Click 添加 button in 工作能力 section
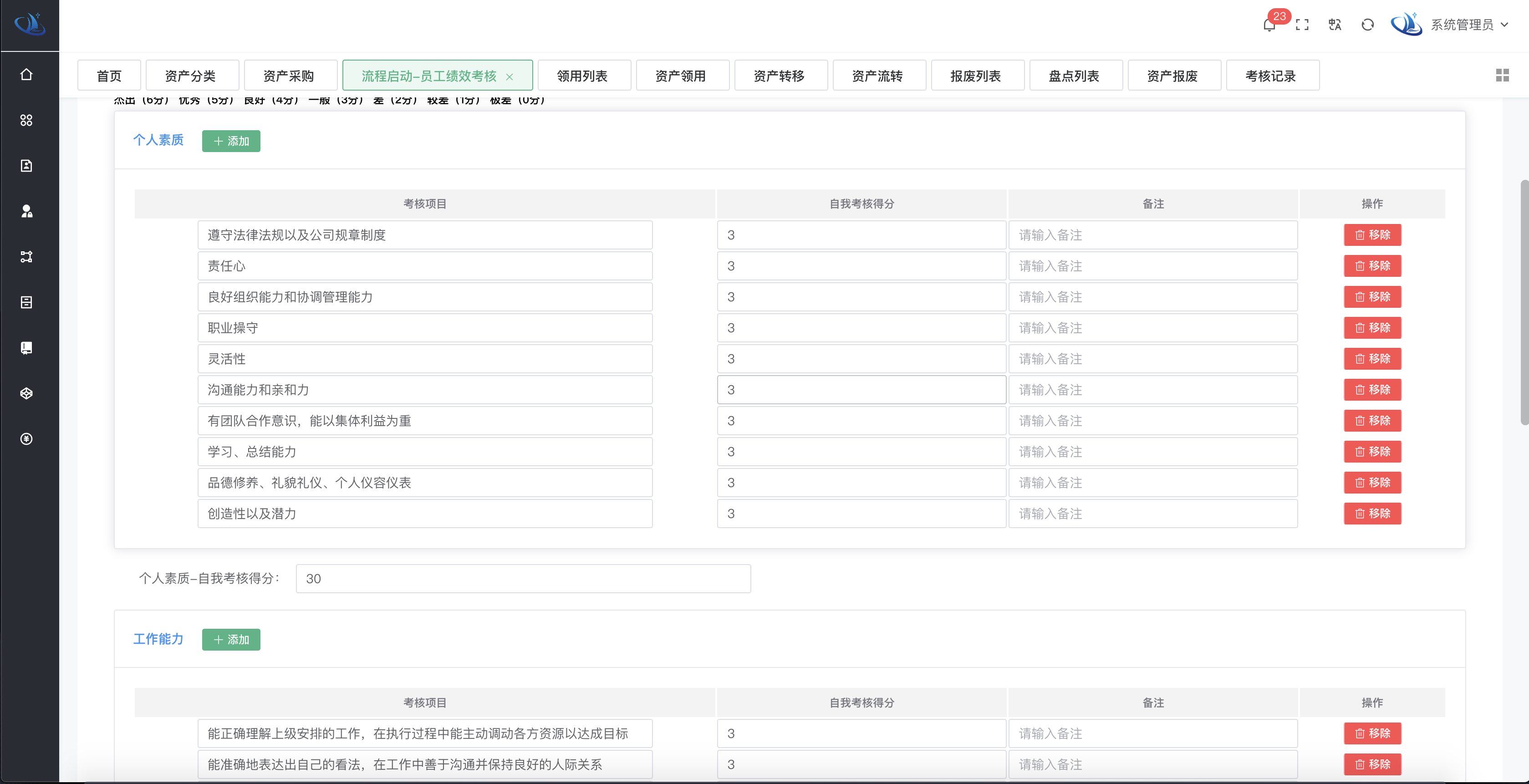 231,639
